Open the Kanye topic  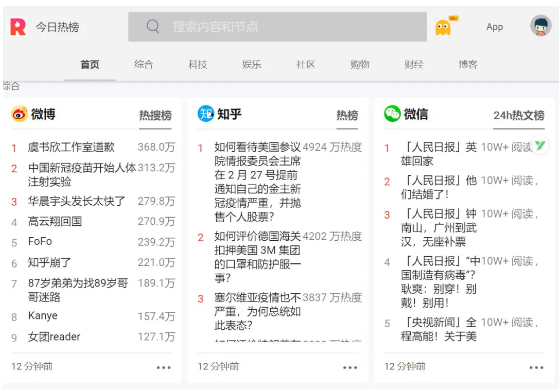(43, 316)
